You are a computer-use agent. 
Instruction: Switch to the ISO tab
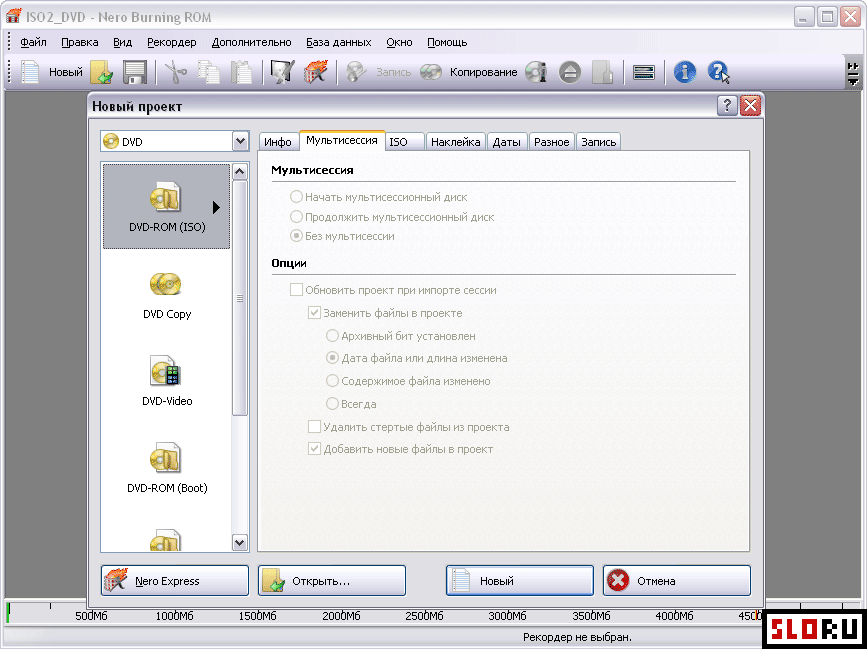pyautogui.click(x=404, y=142)
